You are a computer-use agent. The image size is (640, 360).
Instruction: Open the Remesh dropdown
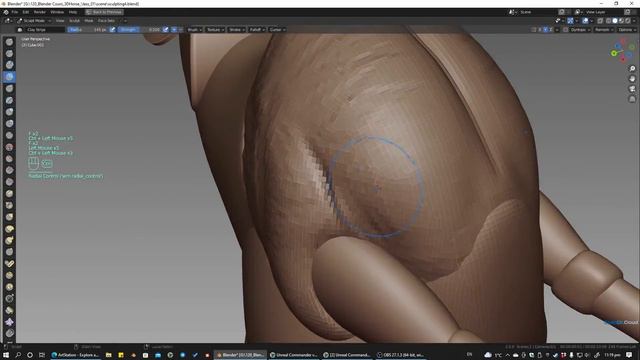pyautogui.click(x=604, y=29)
